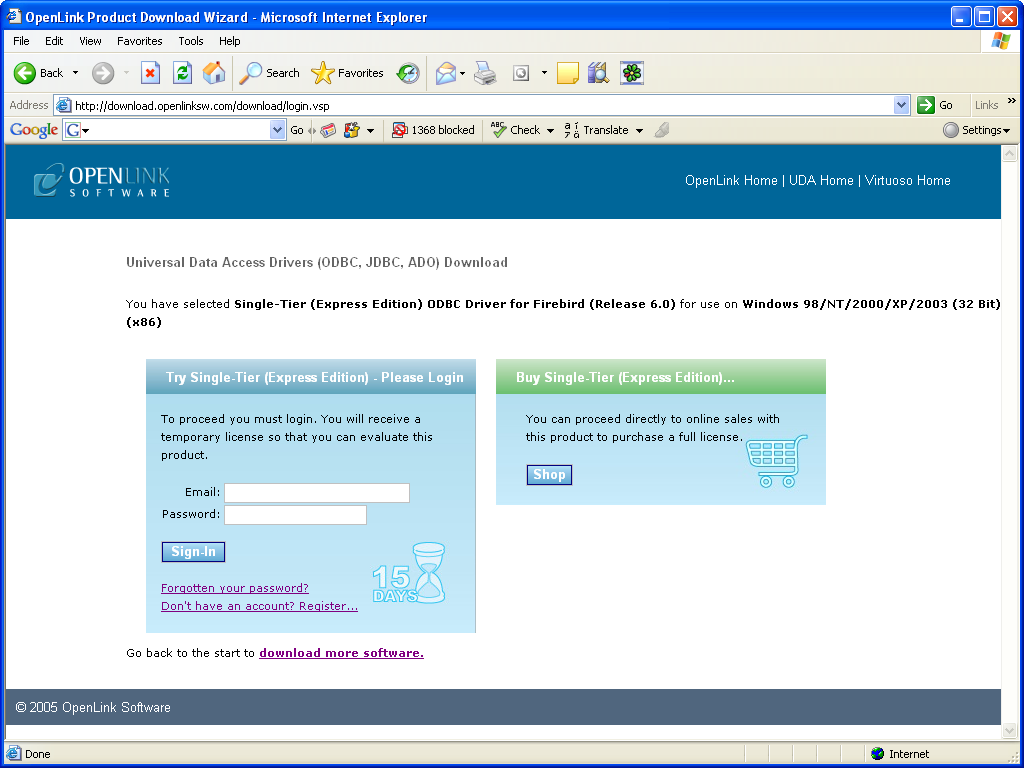This screenshot has width=1024, height=768.
Task: Open the Edit menu
Action: 54,40
